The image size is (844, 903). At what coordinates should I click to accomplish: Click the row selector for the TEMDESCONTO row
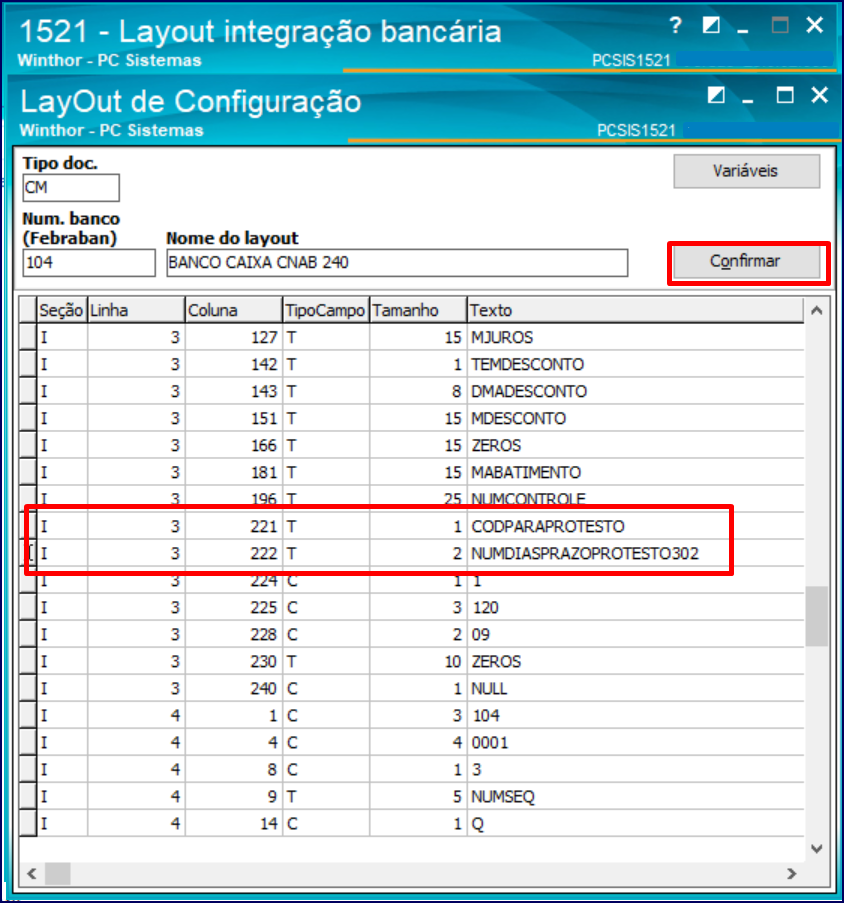tap(28, 365)
